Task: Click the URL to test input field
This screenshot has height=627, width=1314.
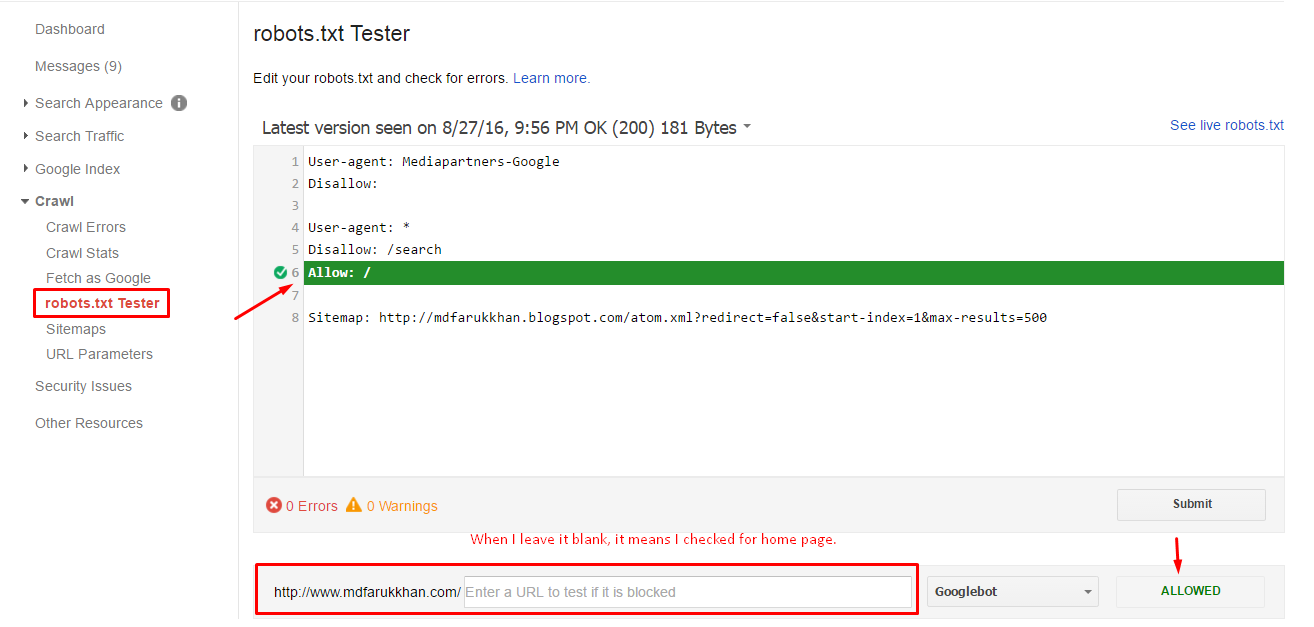Action: pyautogui.click(x=687, y=592)
